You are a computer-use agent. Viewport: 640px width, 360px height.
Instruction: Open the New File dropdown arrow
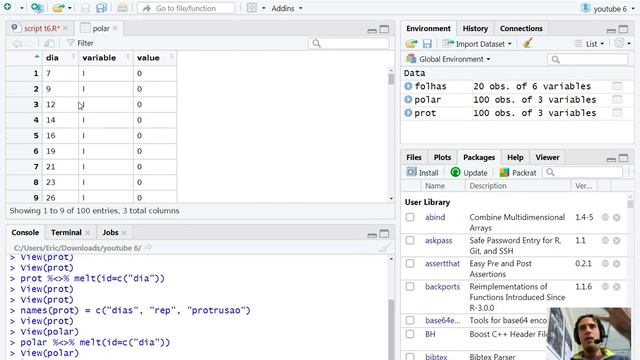pos(22,8)
